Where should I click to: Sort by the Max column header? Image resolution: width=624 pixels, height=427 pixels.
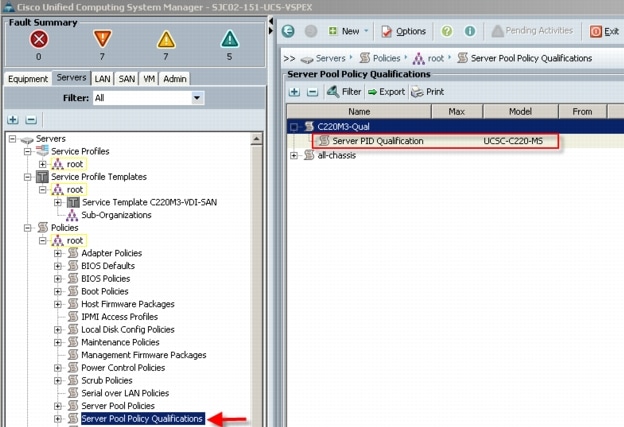pos(457,112)
